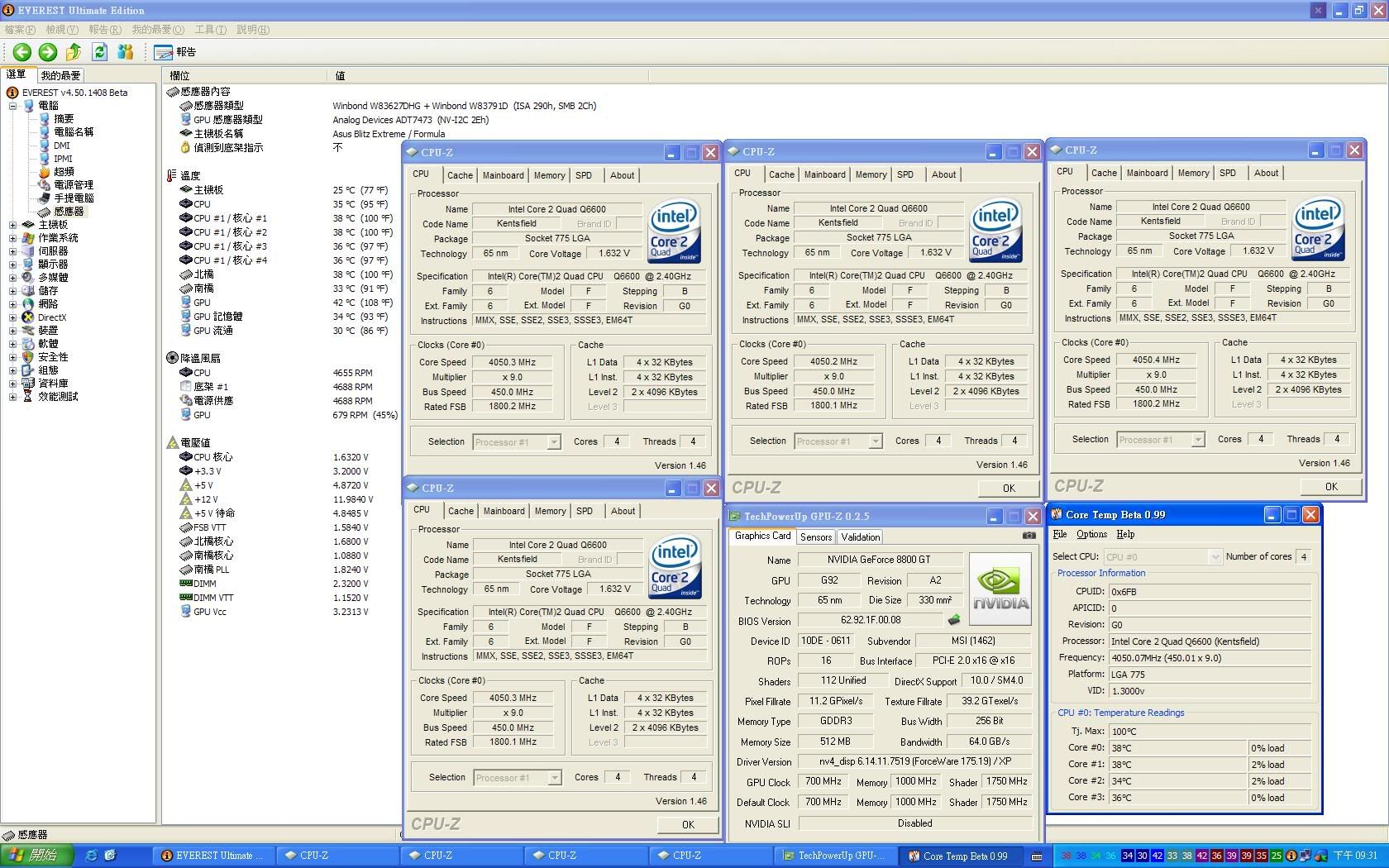
Task: Open Cache tab in top-left CPU-Z window
Action: pos(460,175)
